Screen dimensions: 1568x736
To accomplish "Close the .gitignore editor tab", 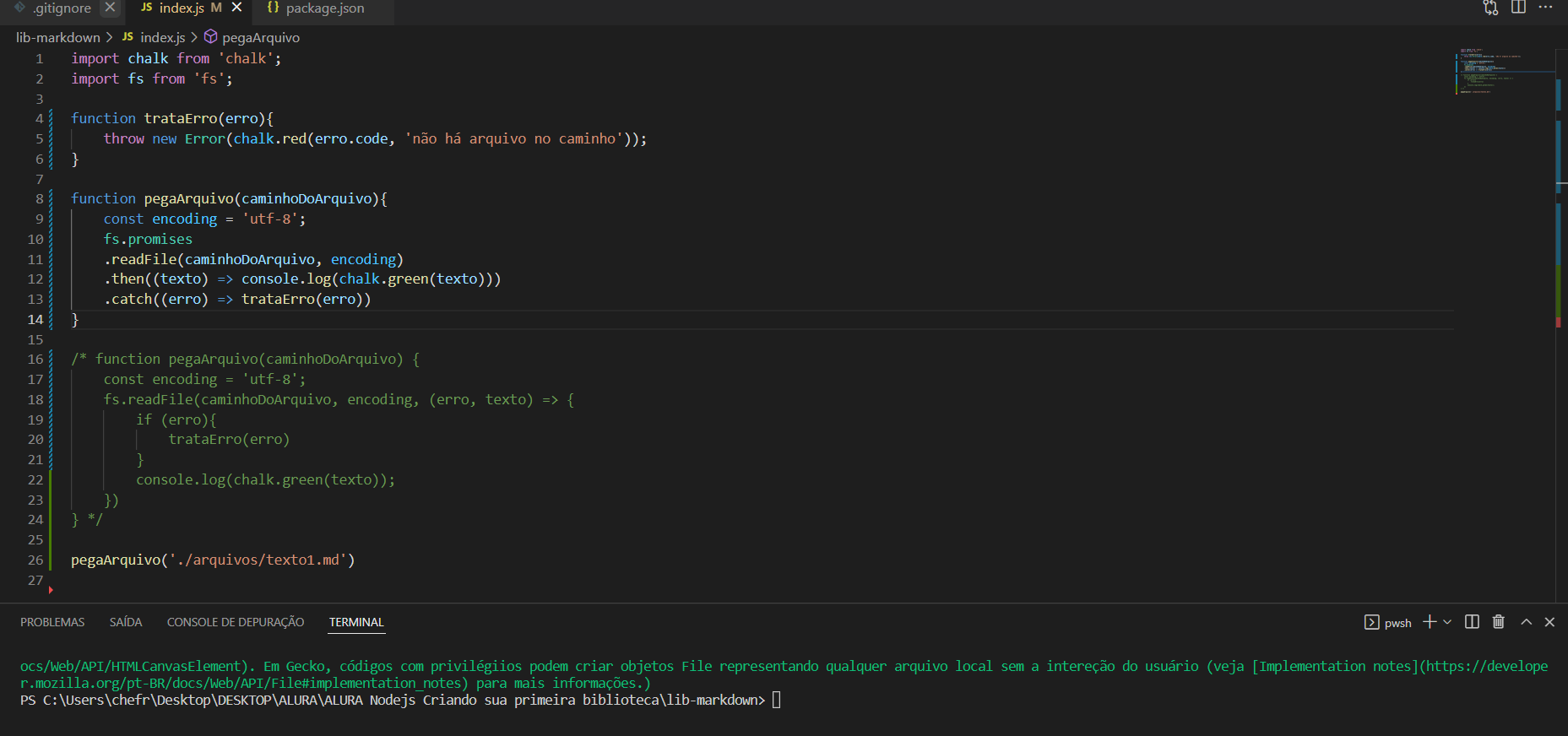I will (x=110, y=8).
